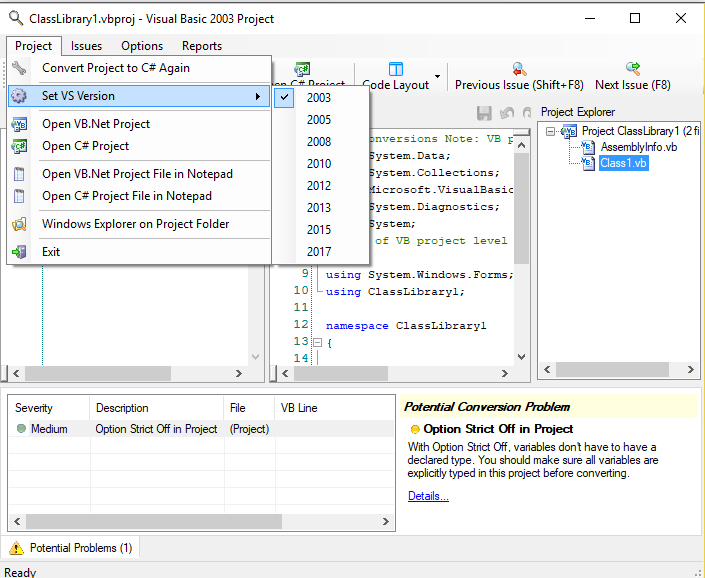This screenshot has width=705, height=578.
Task: Expand the Code Layout dropdown arrow
Action: (437, 76)
